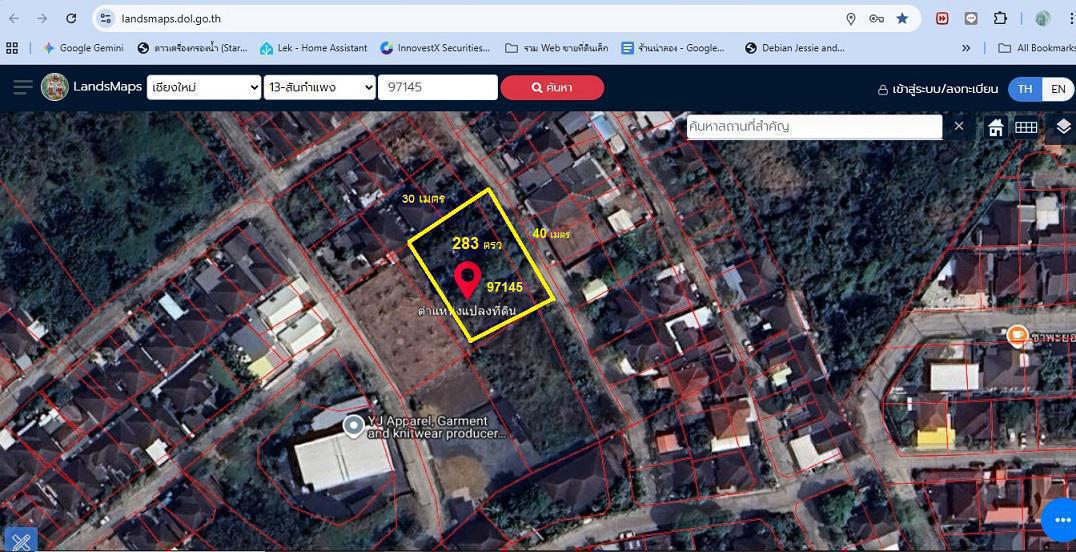Clear the place search with X

[x=958, y=126]
